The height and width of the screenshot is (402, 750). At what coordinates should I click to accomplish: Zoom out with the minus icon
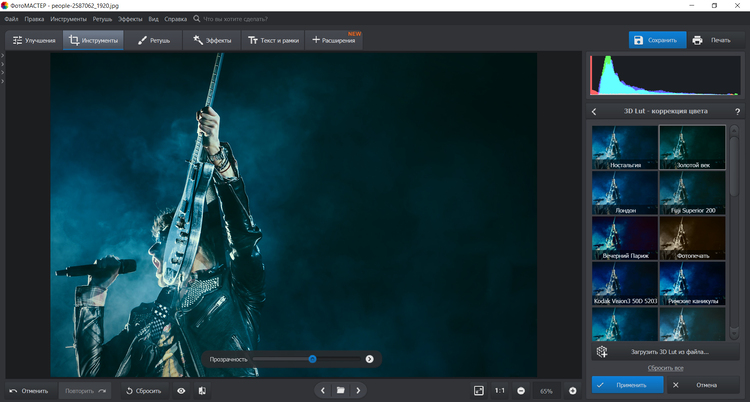(x=521, y=390)
